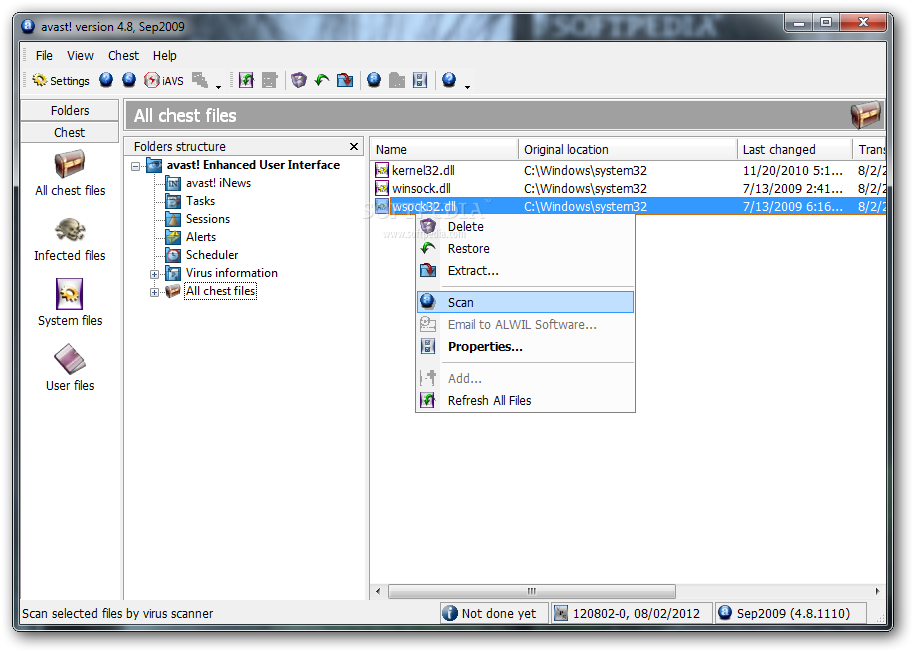Select the winsock.dll file row
Screen dimensions: 914x652
(628, 188)
